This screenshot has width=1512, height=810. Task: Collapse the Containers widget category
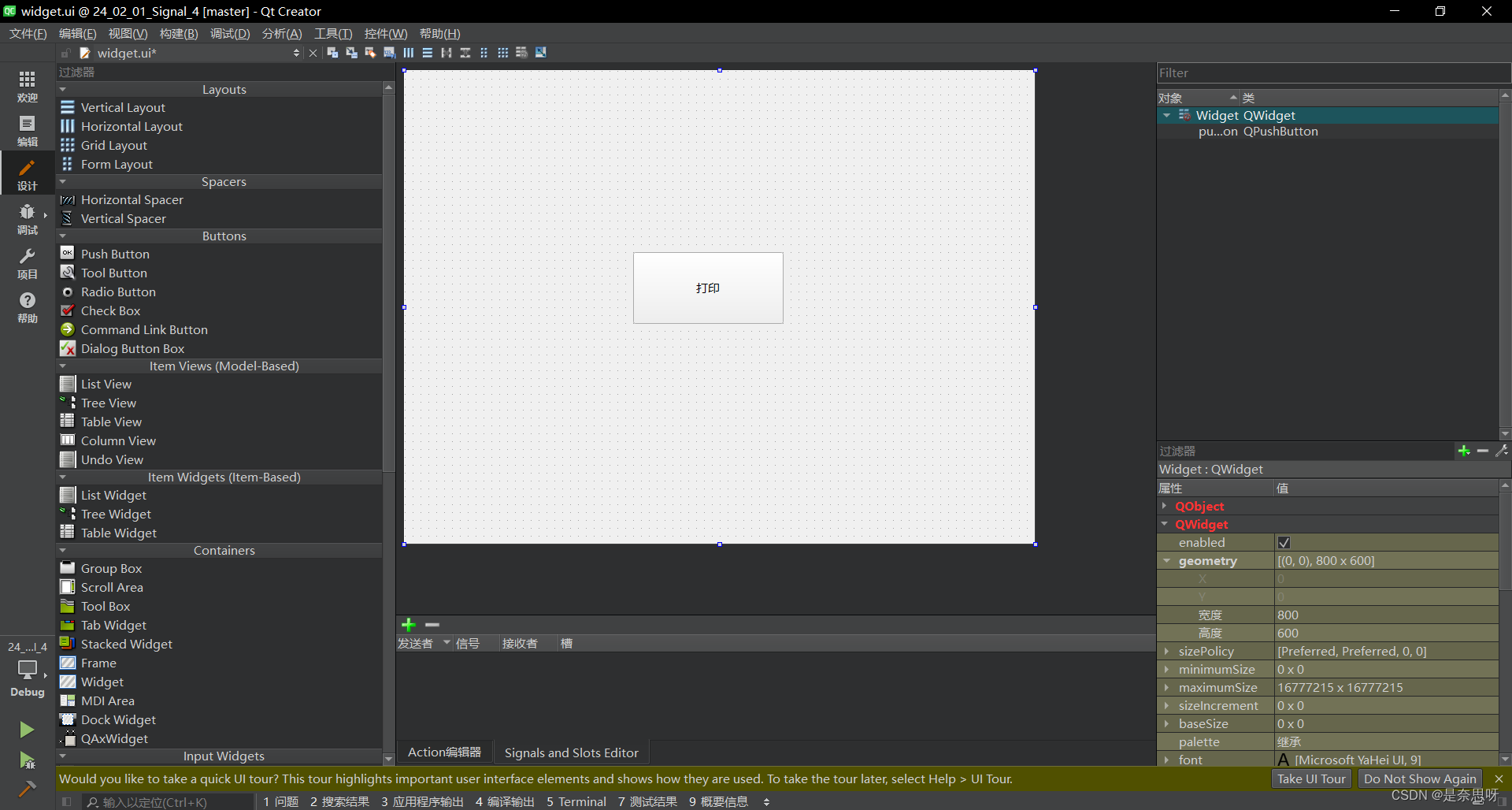[63, 551]
